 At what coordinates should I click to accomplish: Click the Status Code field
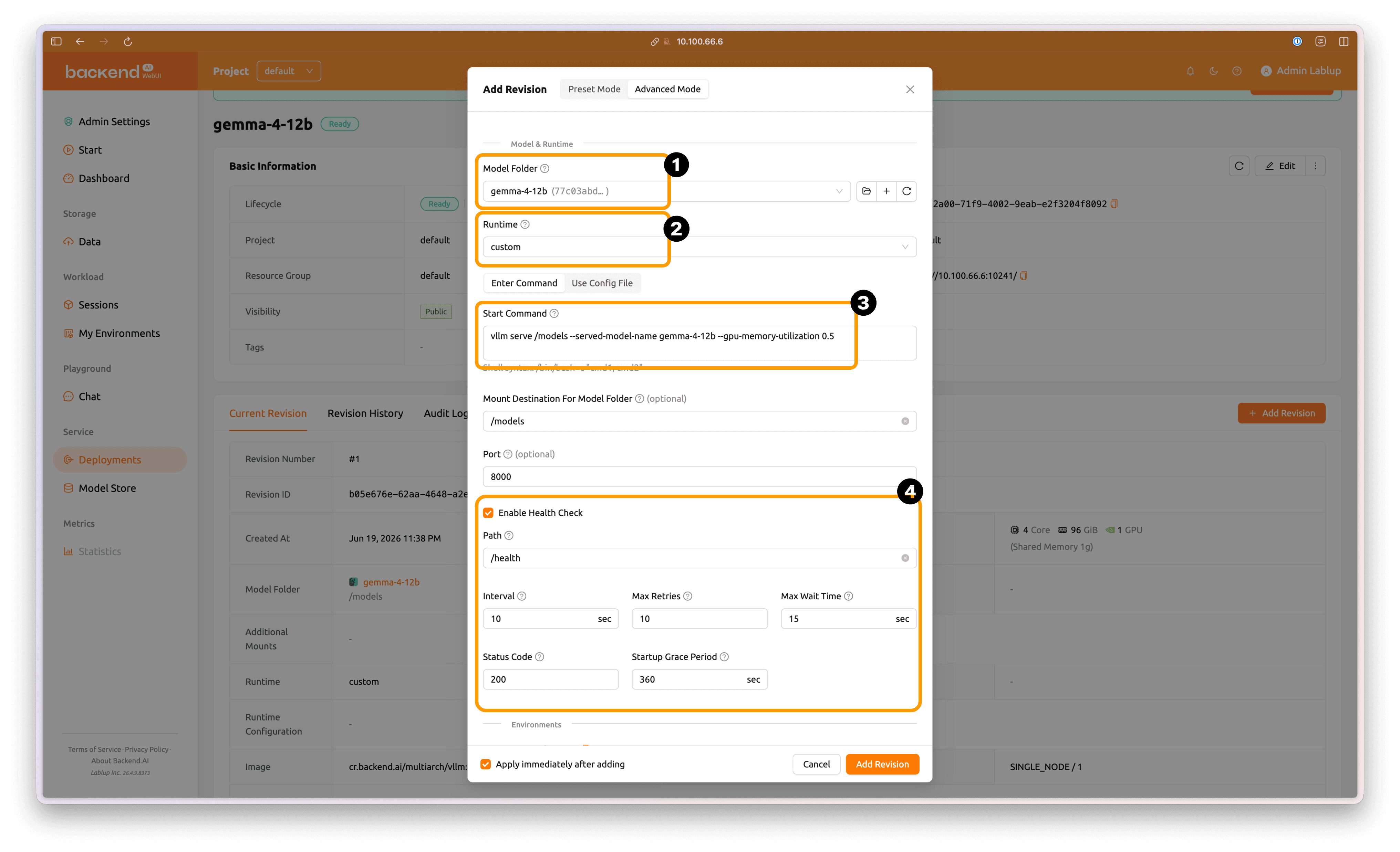point(551,679)
